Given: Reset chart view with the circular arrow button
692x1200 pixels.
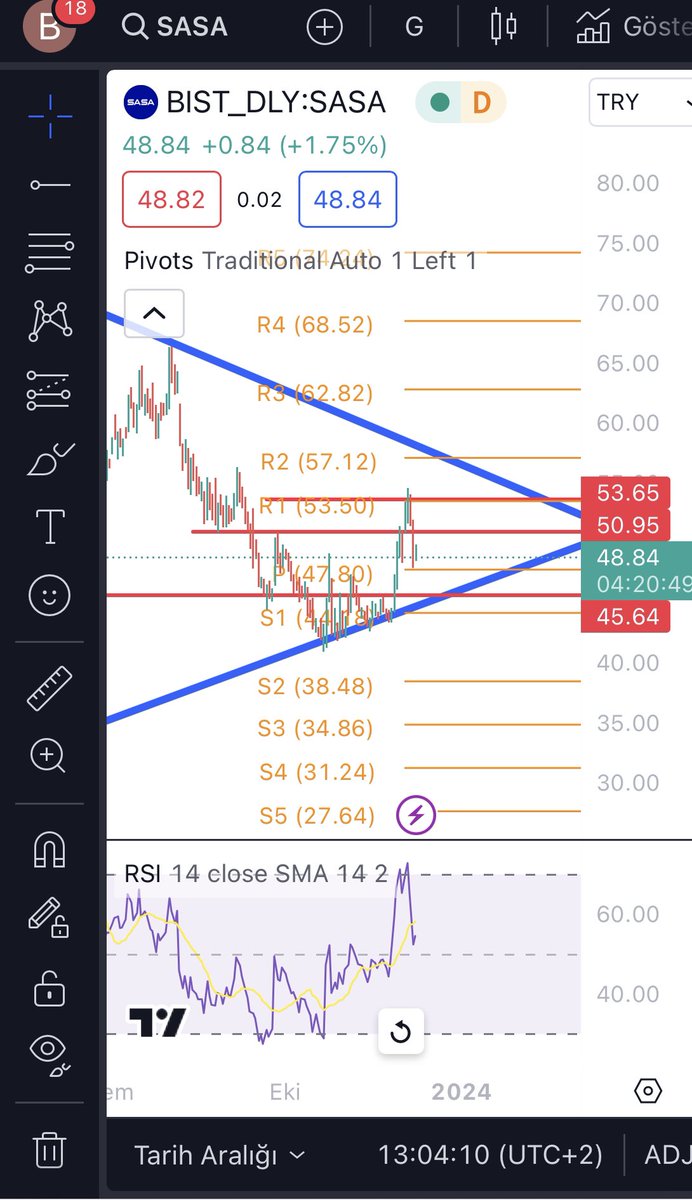Looking at the screenshot, I should [401, 1031].
